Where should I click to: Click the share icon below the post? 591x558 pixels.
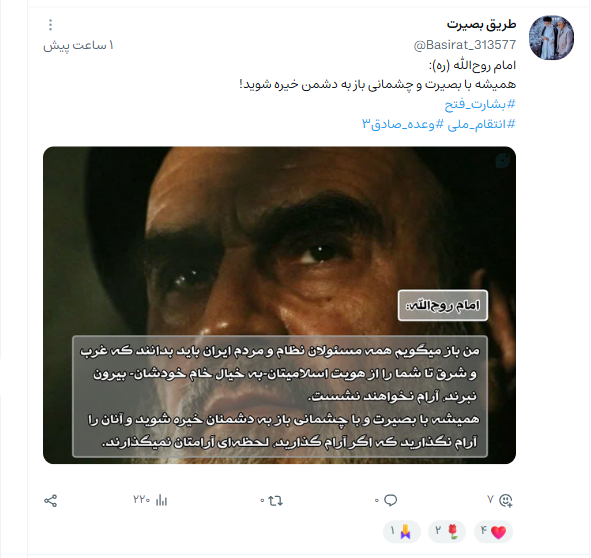tap(51, 501)
